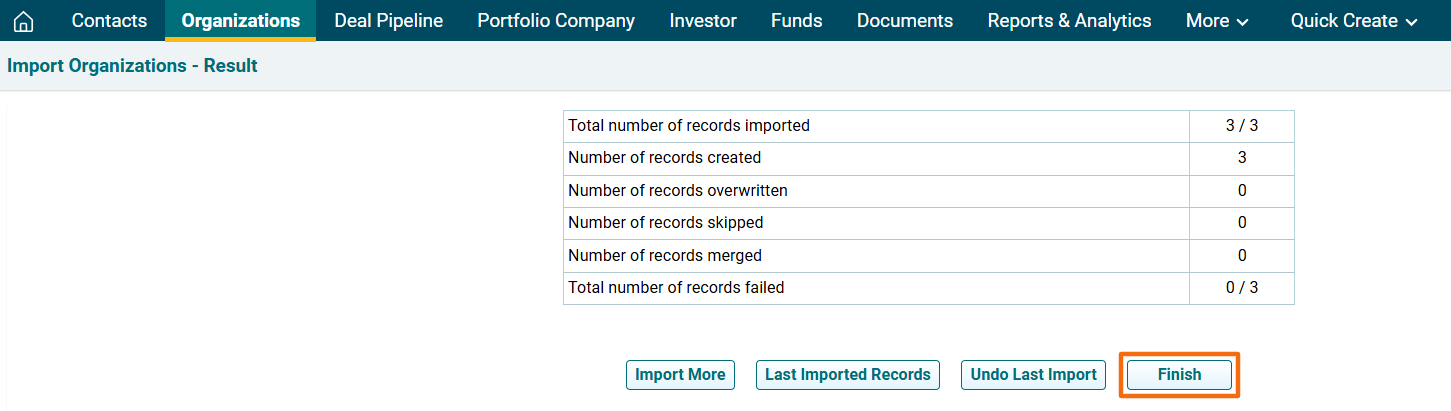Select the Total number of records imported row
The height and width of the screenshot is (411, 1451).
pyautogui.click(x=688, y=126)
